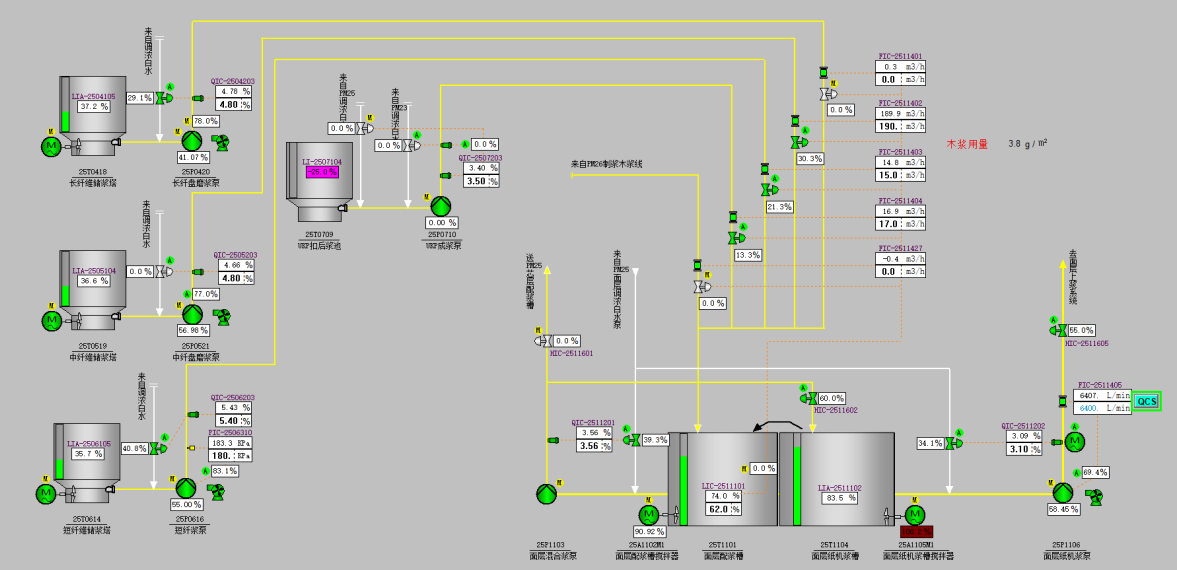The height and width of the screenshot is (570, 1177).
Task: Open the LIC-2511101 level controller faceplate
Action: pos(724,485)
